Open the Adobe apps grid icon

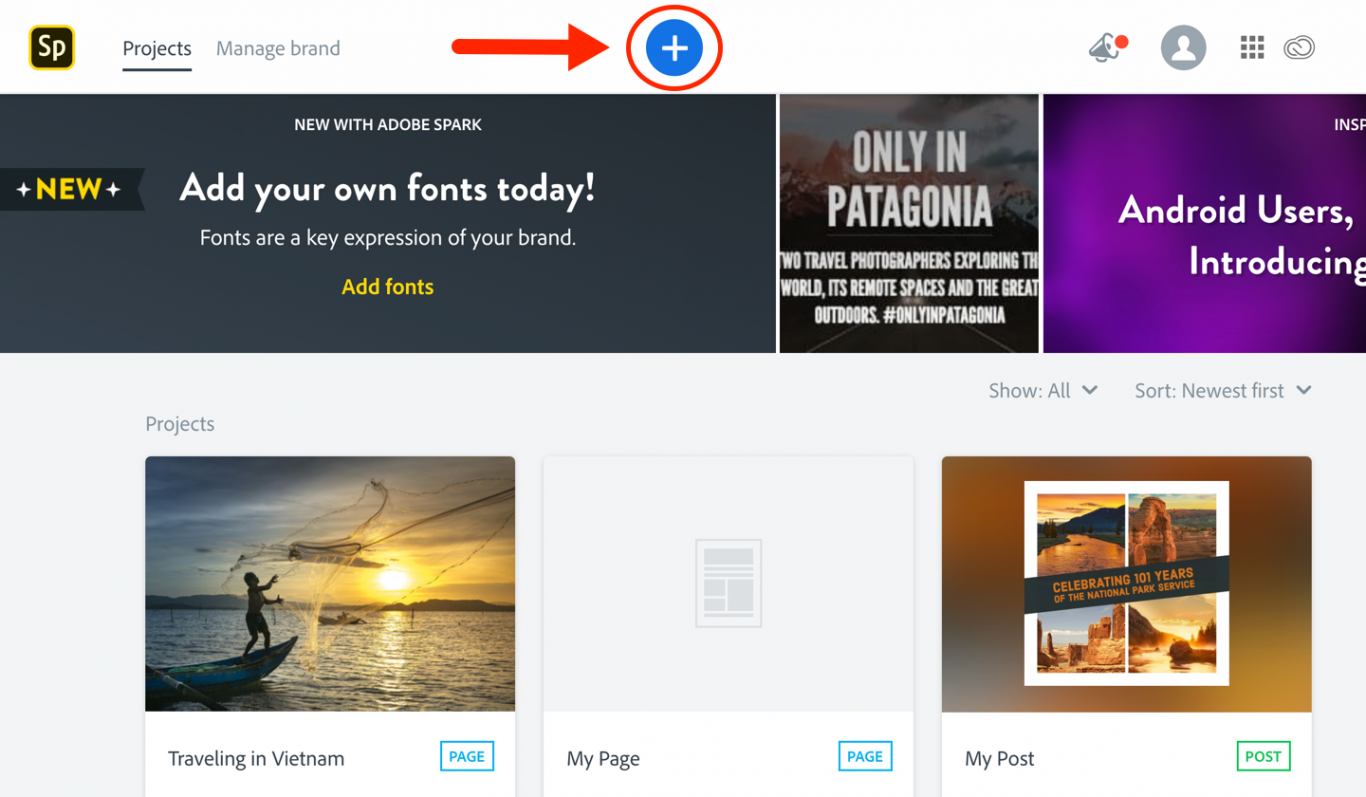pos(1251,47)
